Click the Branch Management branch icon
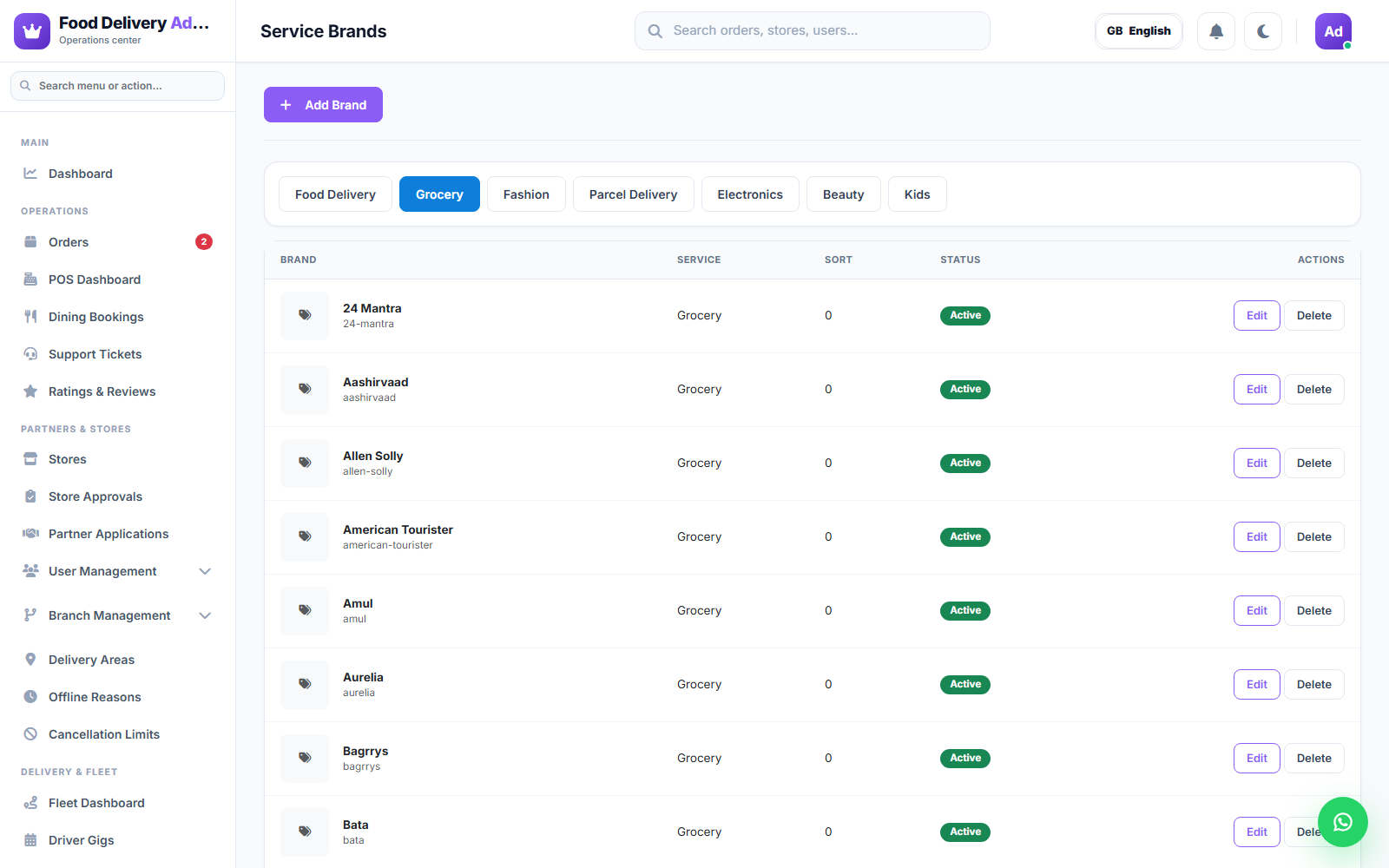Image resolution: width=1389 pixels, height=868 pixels. [x=30, y=615]
